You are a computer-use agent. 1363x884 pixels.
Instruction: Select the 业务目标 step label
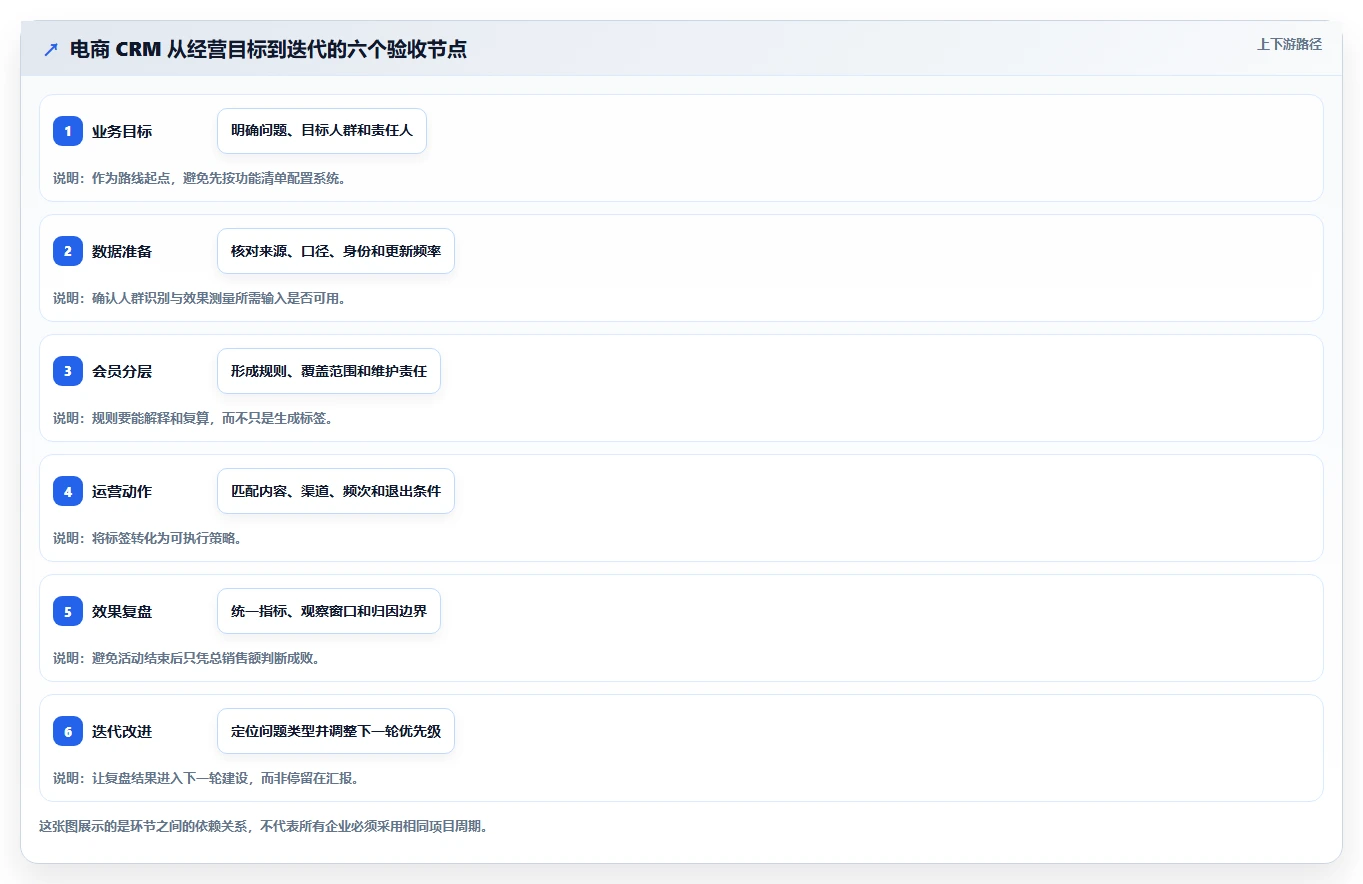click(122, 131)
